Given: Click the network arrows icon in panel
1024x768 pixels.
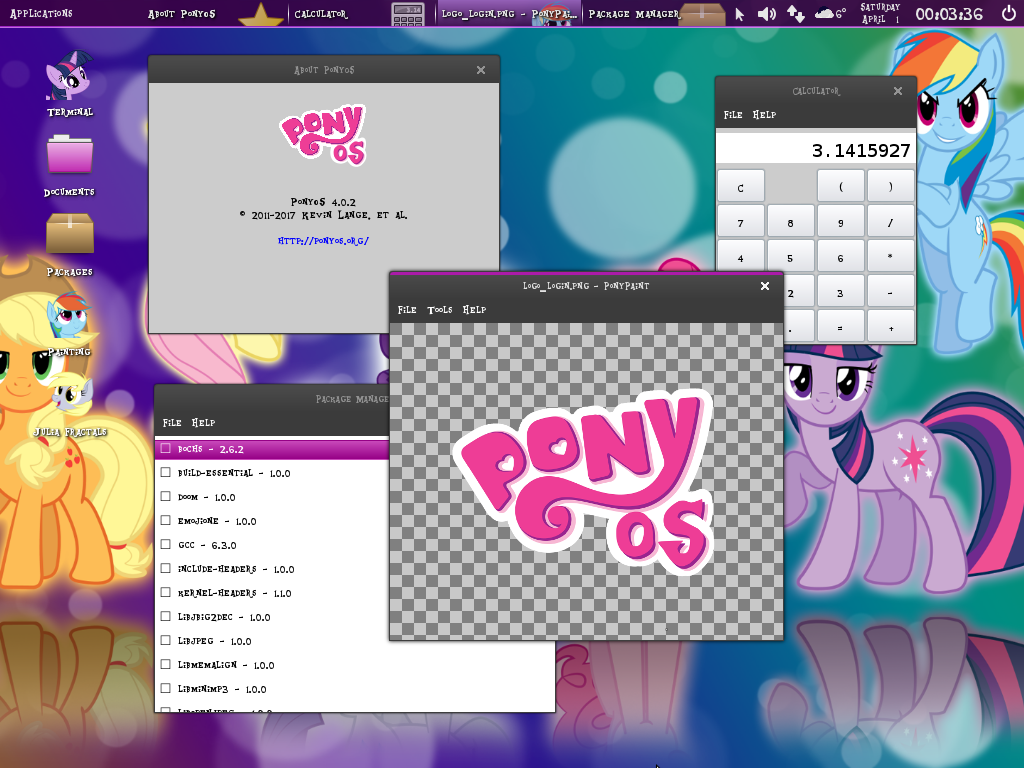Looking at the screenshot, I should pyautogui.click(x=795, y=14).
